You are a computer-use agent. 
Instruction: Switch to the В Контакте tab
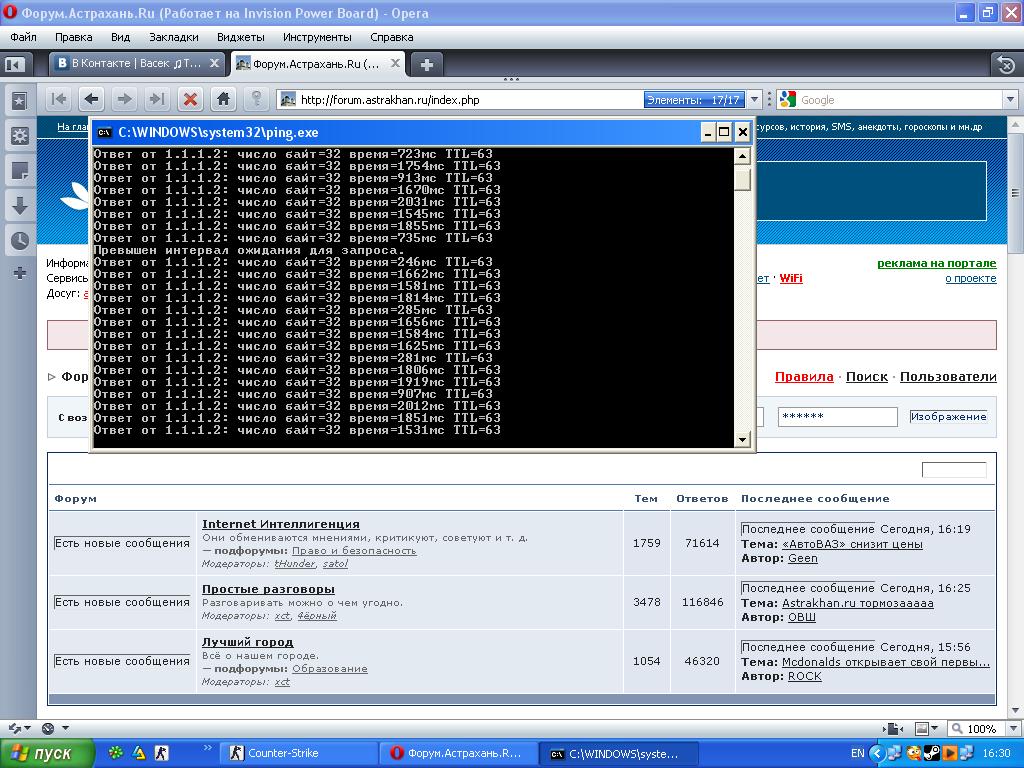tap(137, 64)
